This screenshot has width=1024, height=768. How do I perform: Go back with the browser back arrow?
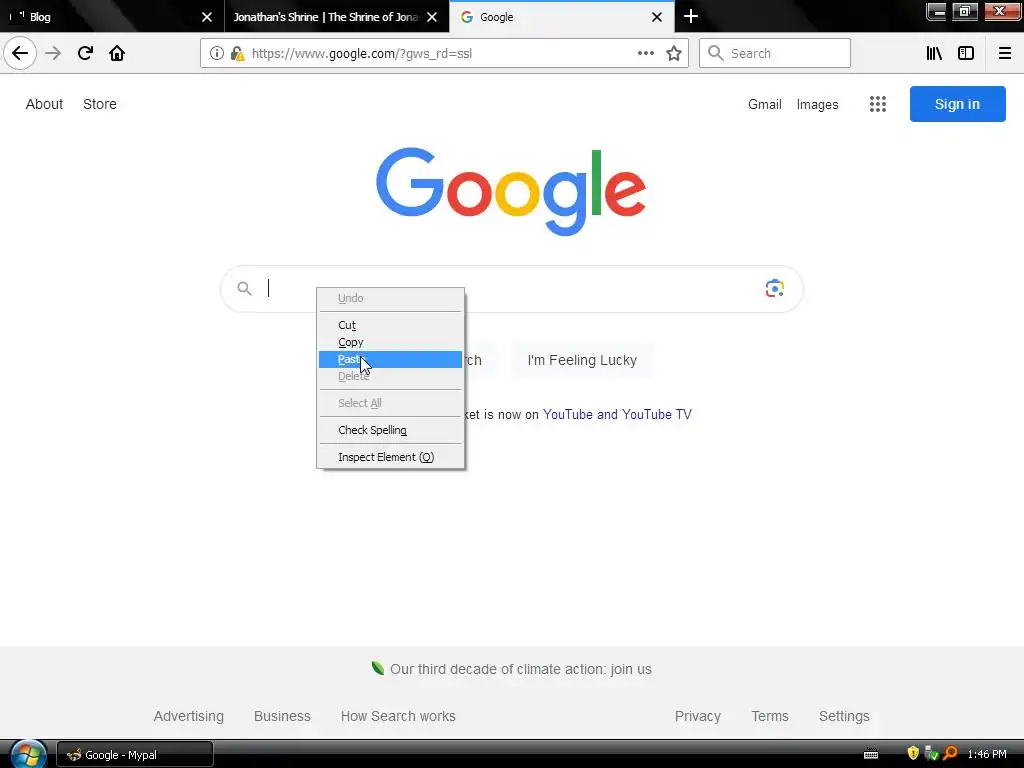tap(20, 53)
